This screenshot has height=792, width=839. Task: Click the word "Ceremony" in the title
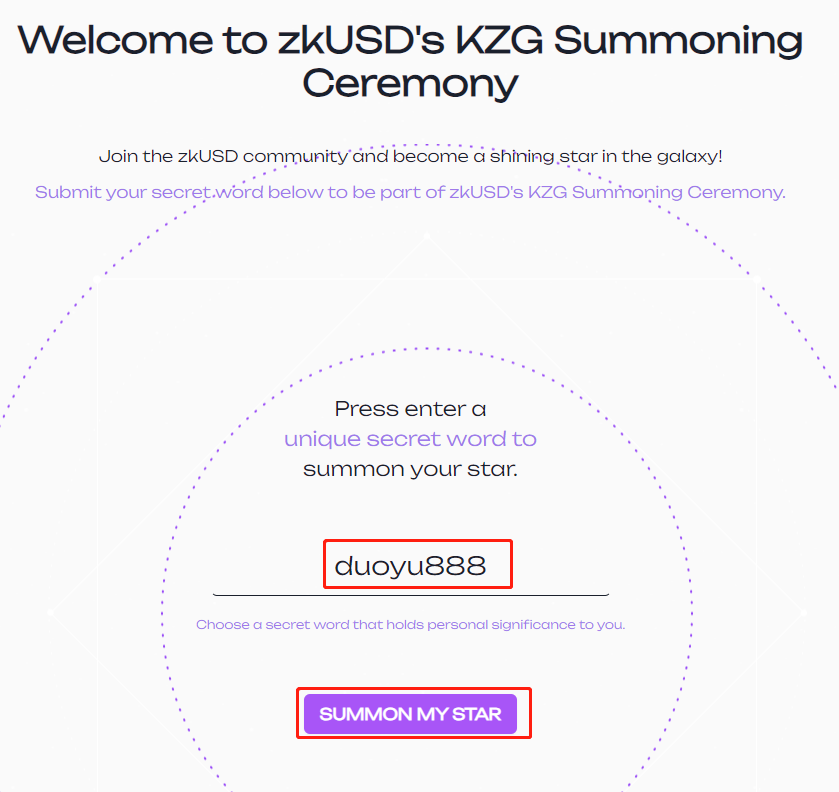410,83
